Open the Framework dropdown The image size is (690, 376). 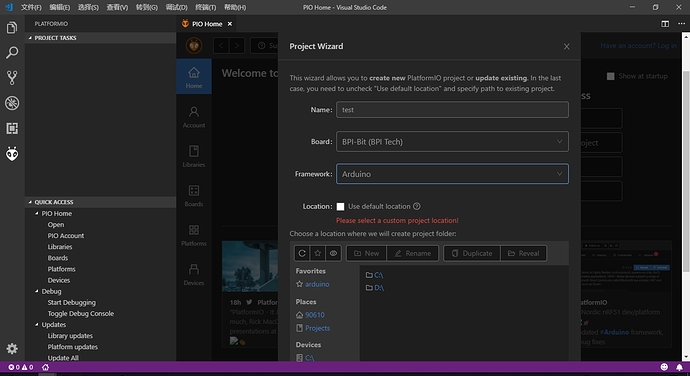[452, 174]
